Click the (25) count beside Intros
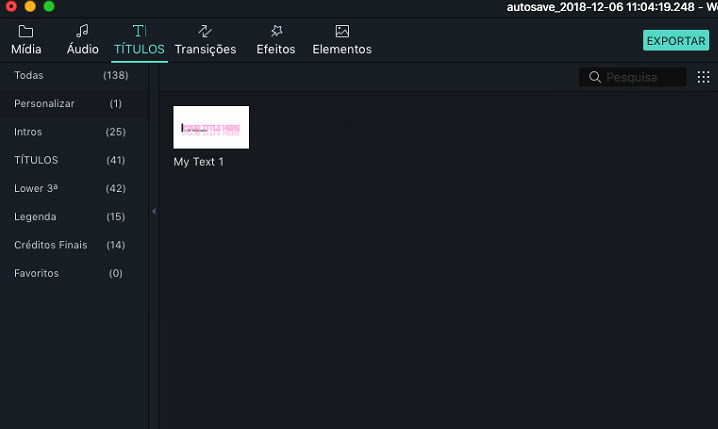The width and height of the screenshot is (718, 429). tap(115, 132)
